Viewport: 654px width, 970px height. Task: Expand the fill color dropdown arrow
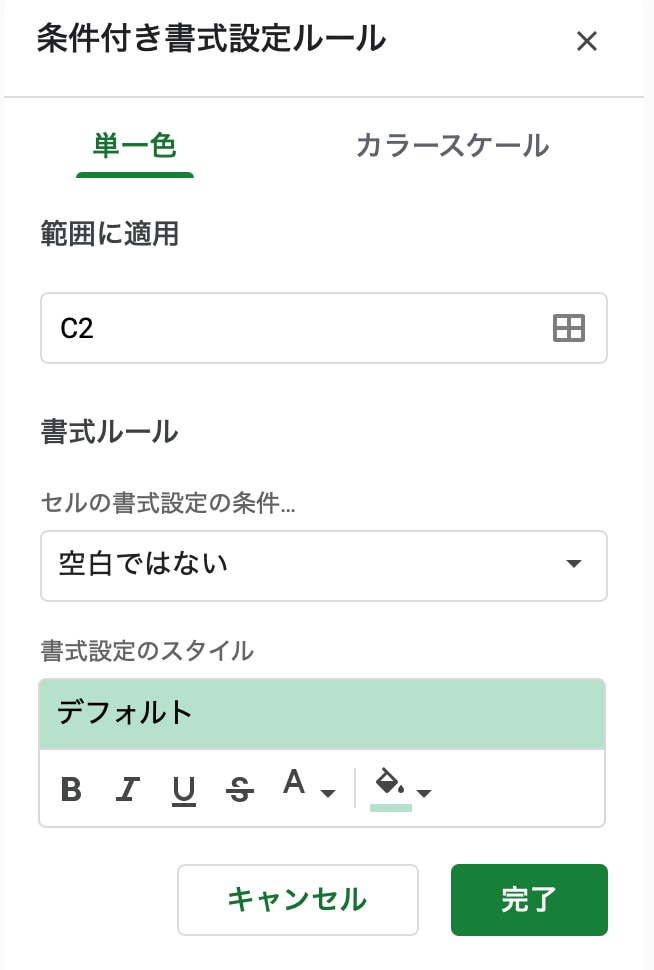pyautogui.click(x=425, y=793)
